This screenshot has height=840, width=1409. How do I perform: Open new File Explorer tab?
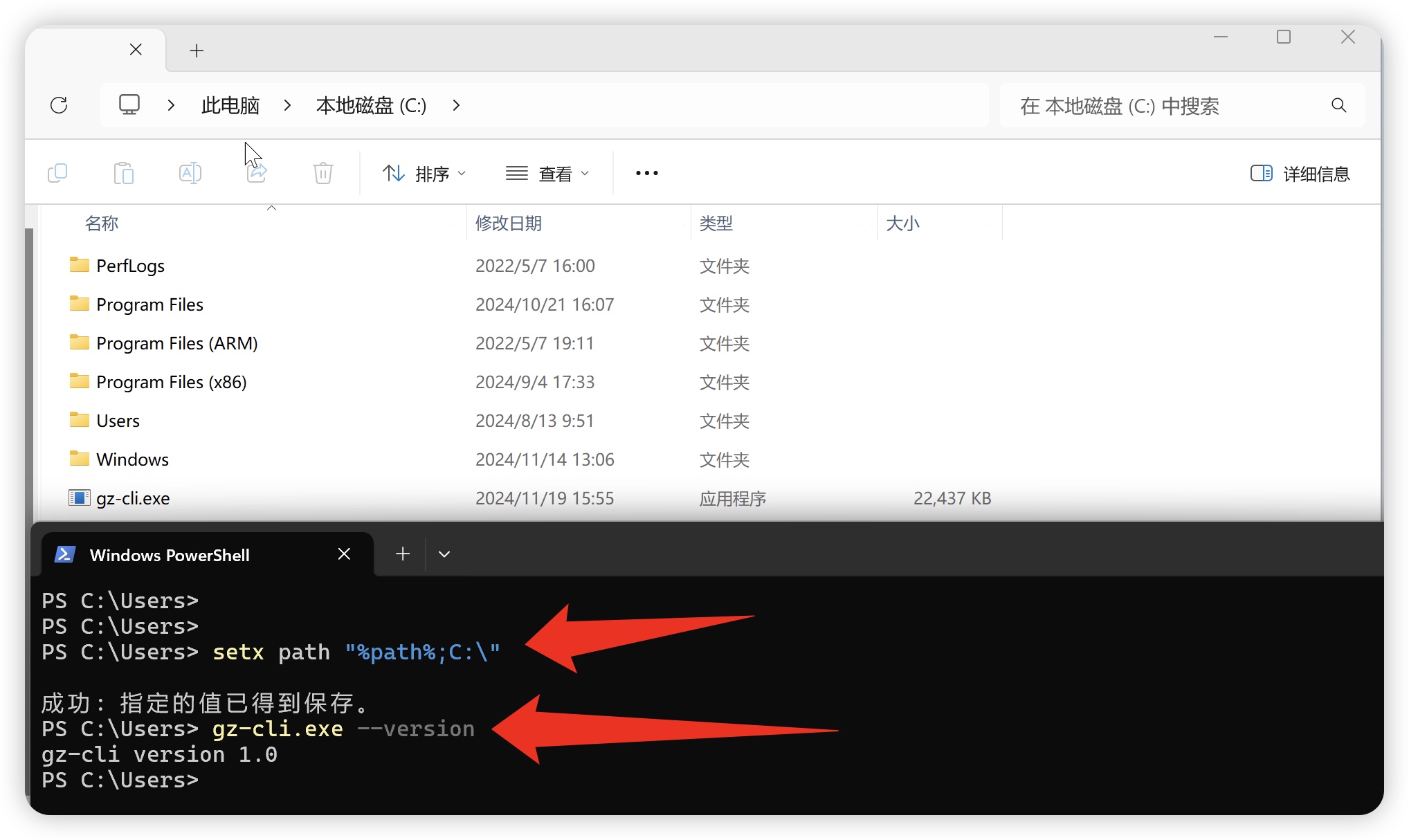click(197, 51)
